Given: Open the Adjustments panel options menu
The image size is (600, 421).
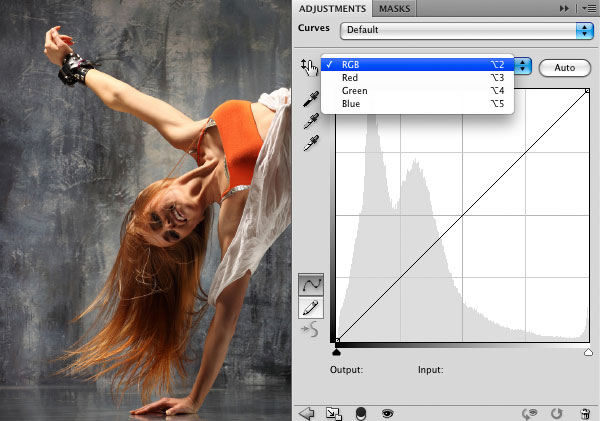Looking at the screenshot, I should coord(589,8).
